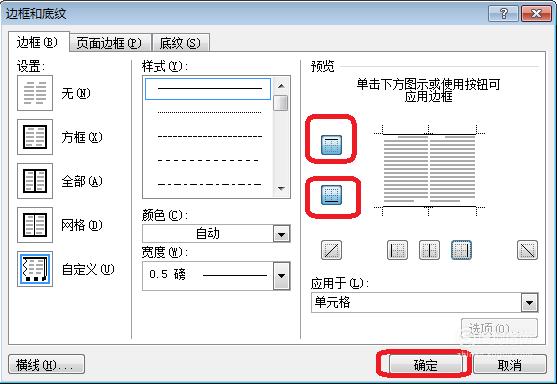Choose the long-dashed line style

click(x=208, y=161)
